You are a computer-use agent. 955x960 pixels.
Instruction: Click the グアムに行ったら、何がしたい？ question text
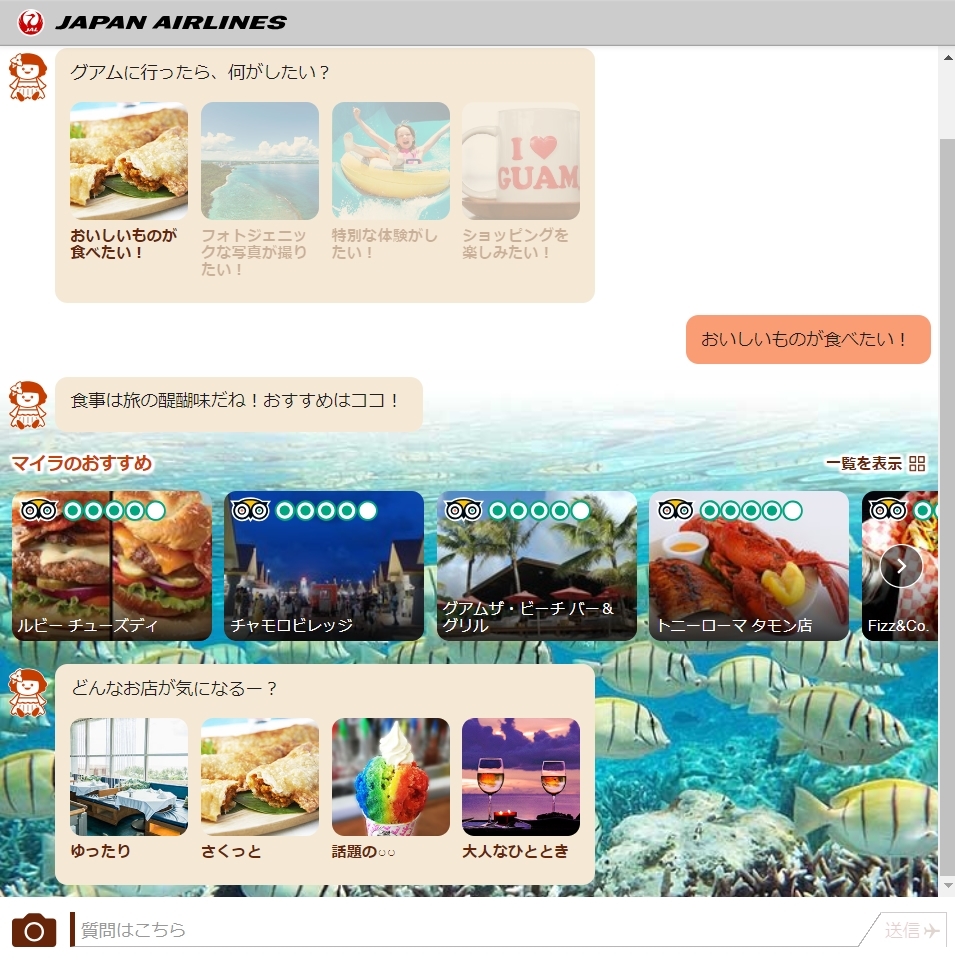[200, 72]
